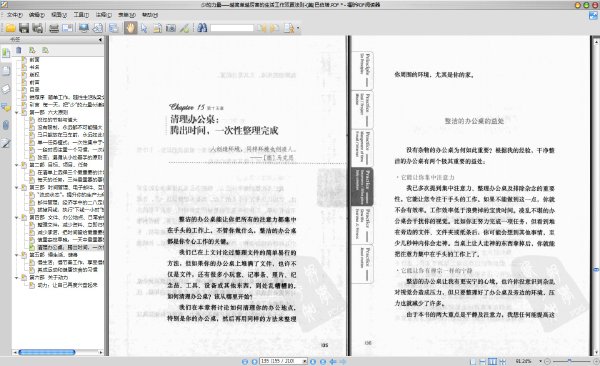Click the next page navigation button
Image resolution: width=600 pixels, height=366 pixels.
tap(313, 361)
